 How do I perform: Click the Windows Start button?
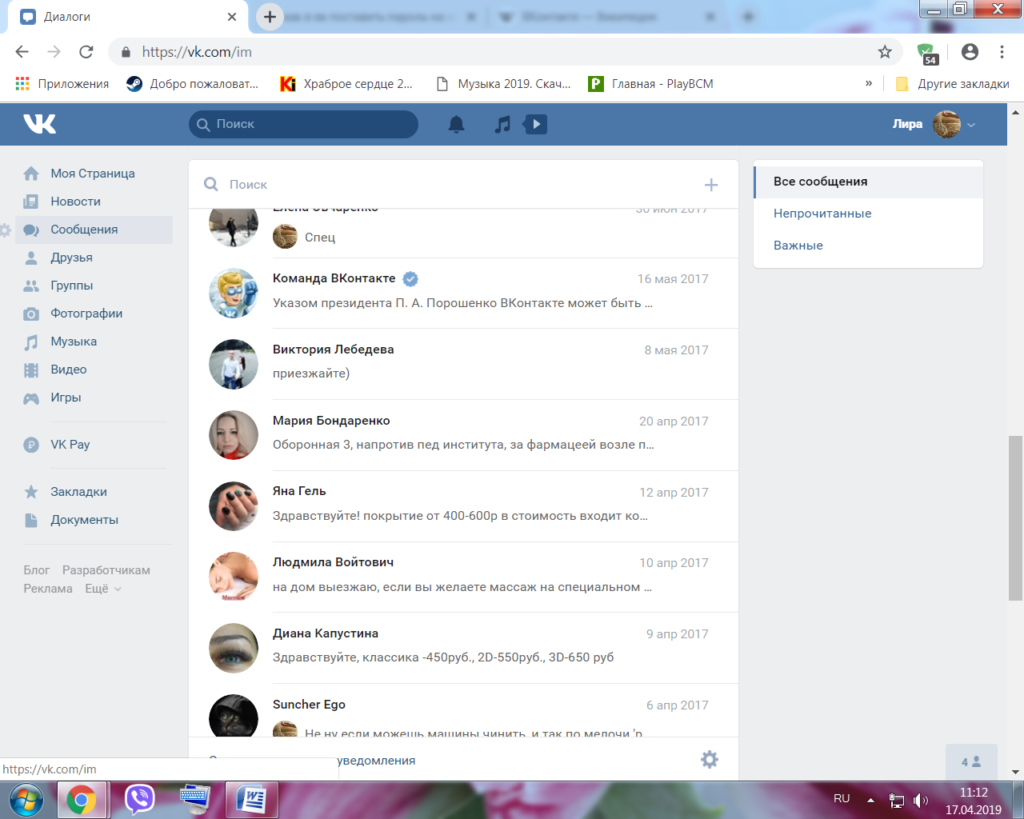pyautogui.click(x=26, y=799)
